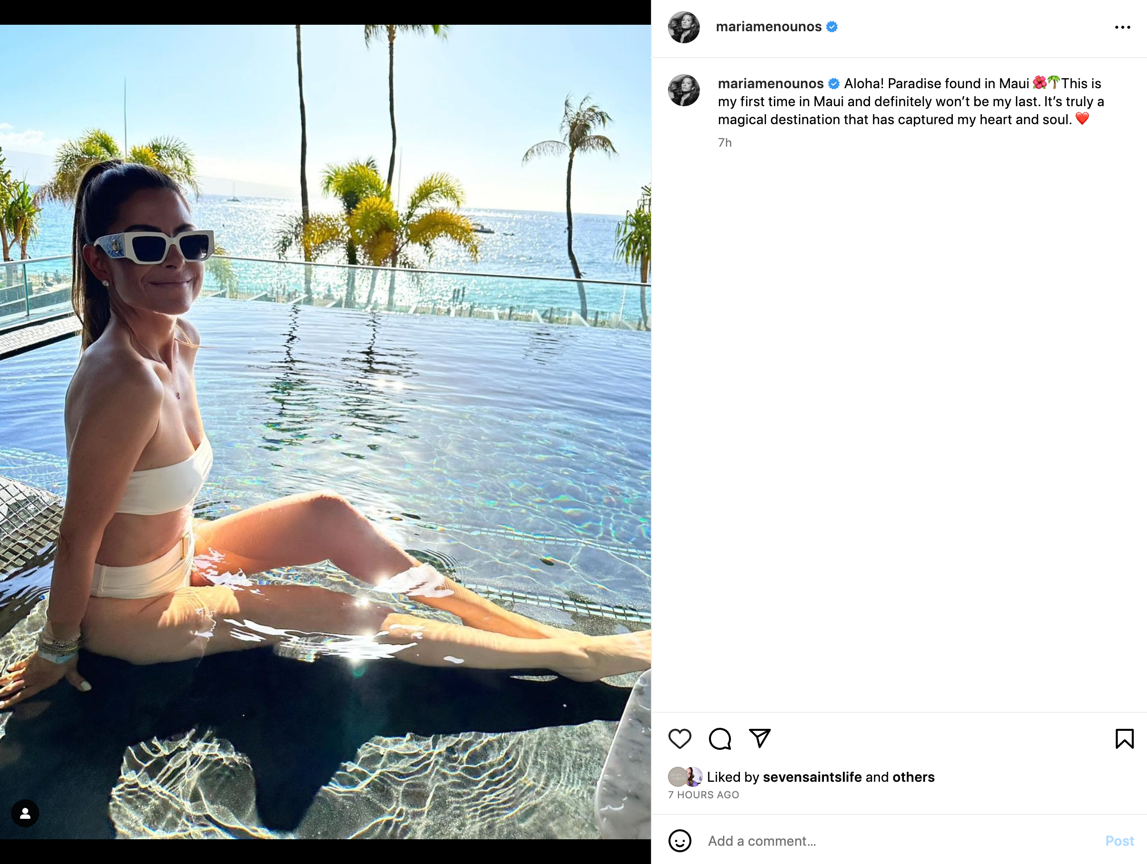Screen dimensions: 1147x864
Task: Focus the "Add a comment…" field
Action: 900,841
